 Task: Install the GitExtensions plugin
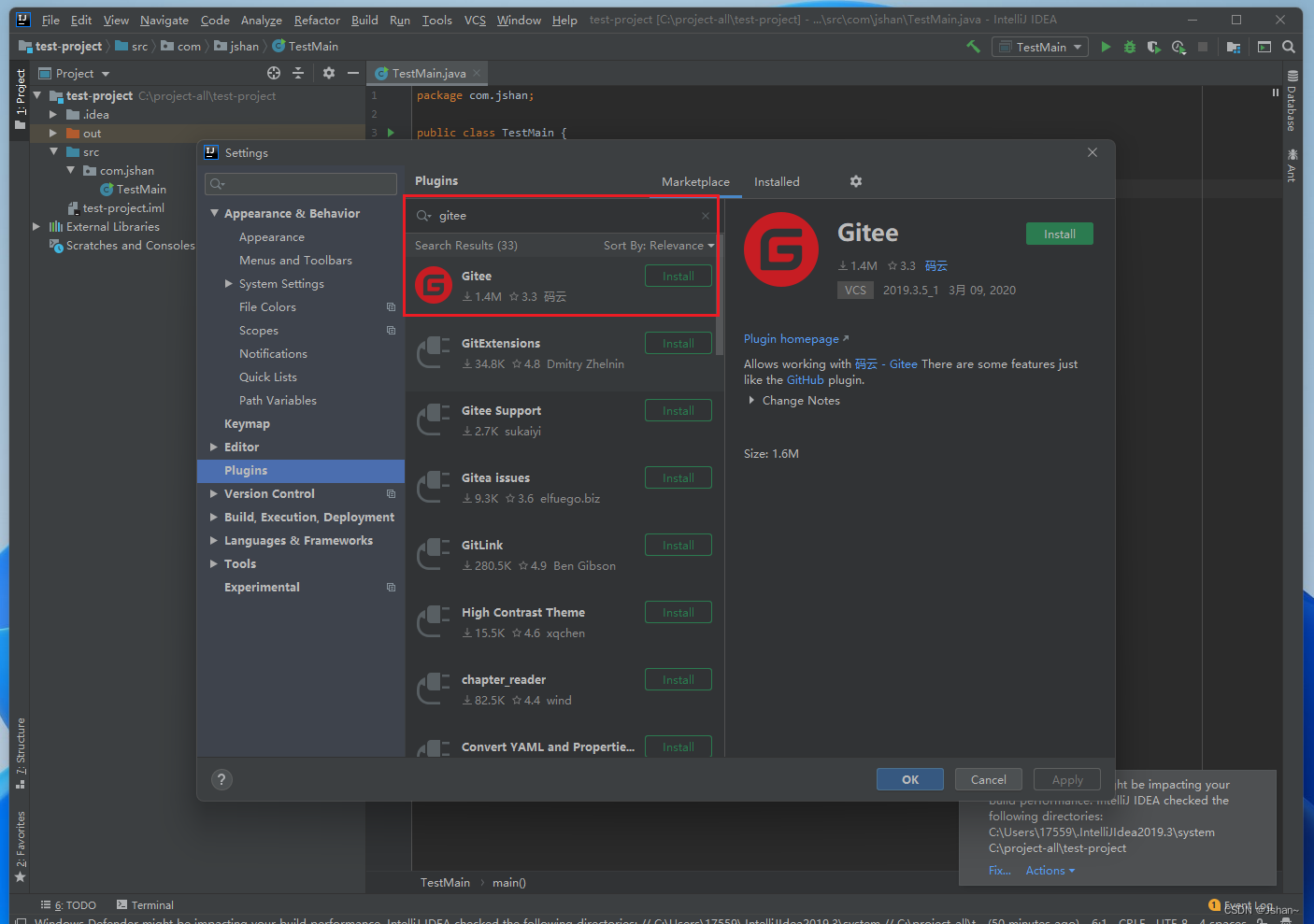pyautogui.click(x=678, y=343)
